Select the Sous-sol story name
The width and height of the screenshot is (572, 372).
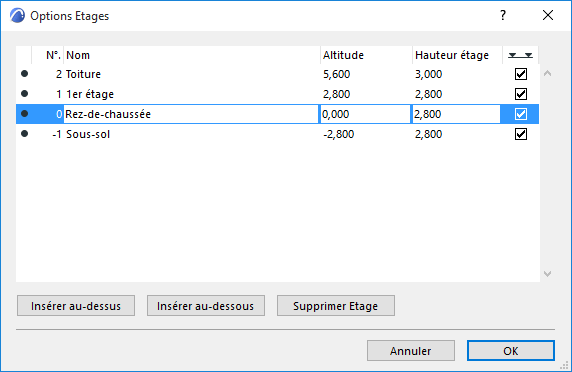tap(88, 134)
